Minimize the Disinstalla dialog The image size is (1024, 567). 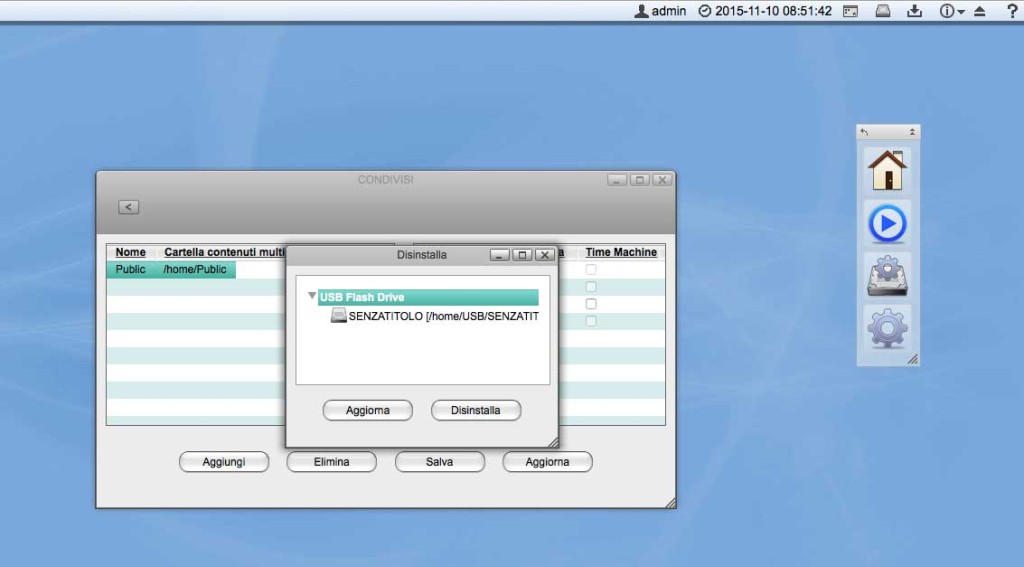(500, 255)
